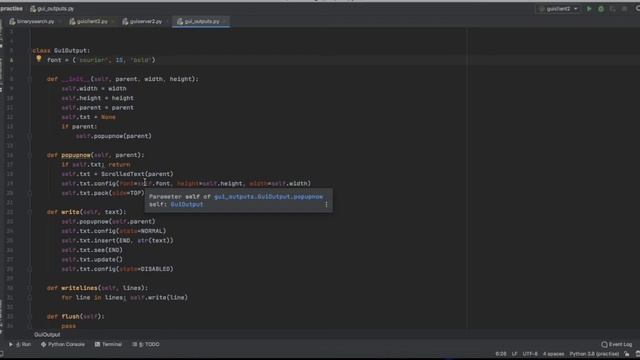
Task: Open the tooltip's three-dot options menu
Action: (x=326, y=204)
